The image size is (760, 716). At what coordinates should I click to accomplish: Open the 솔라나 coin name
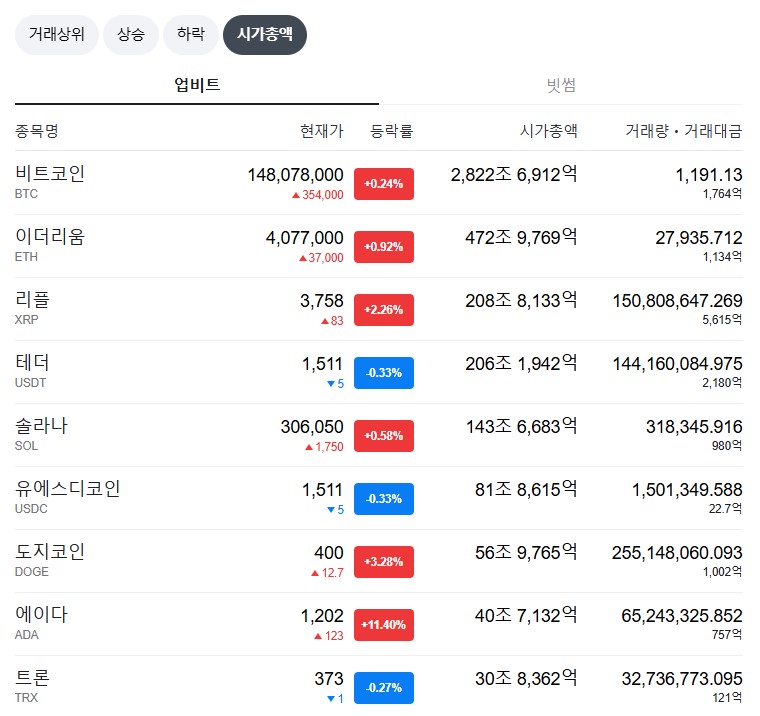(41, 426)
